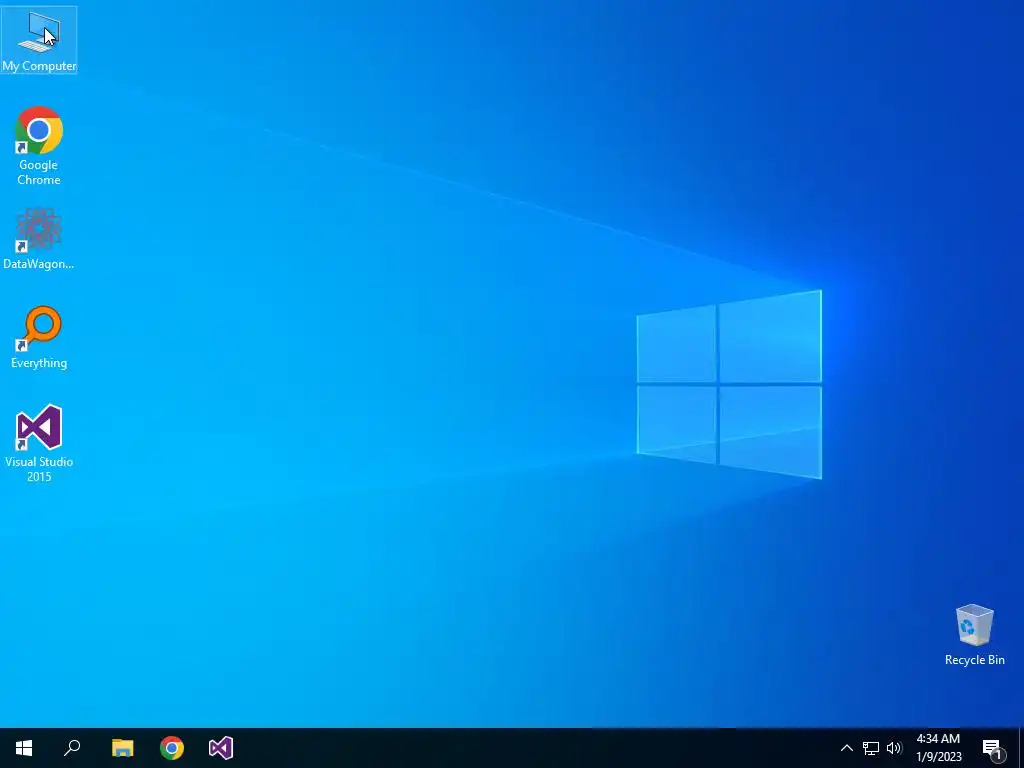This screenshot has width=1024, height=768.
Task: Launch Visual Studio from the taskbar
Action: [x=221, y=748]
